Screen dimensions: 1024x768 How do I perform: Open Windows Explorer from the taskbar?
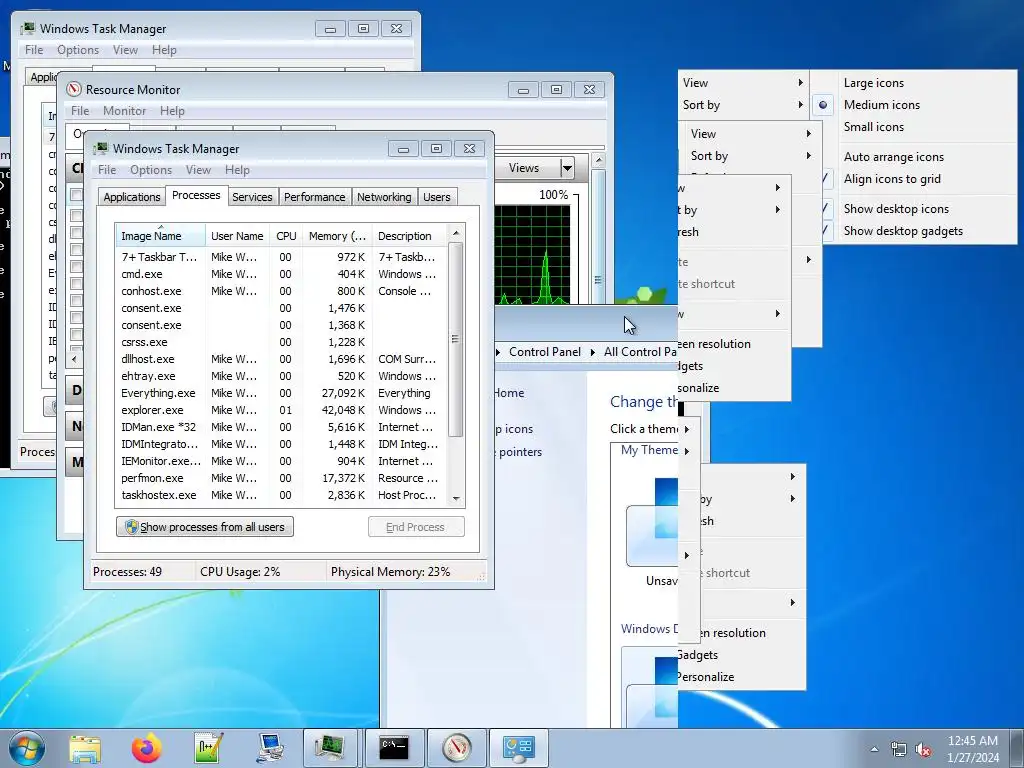point(86,748)
